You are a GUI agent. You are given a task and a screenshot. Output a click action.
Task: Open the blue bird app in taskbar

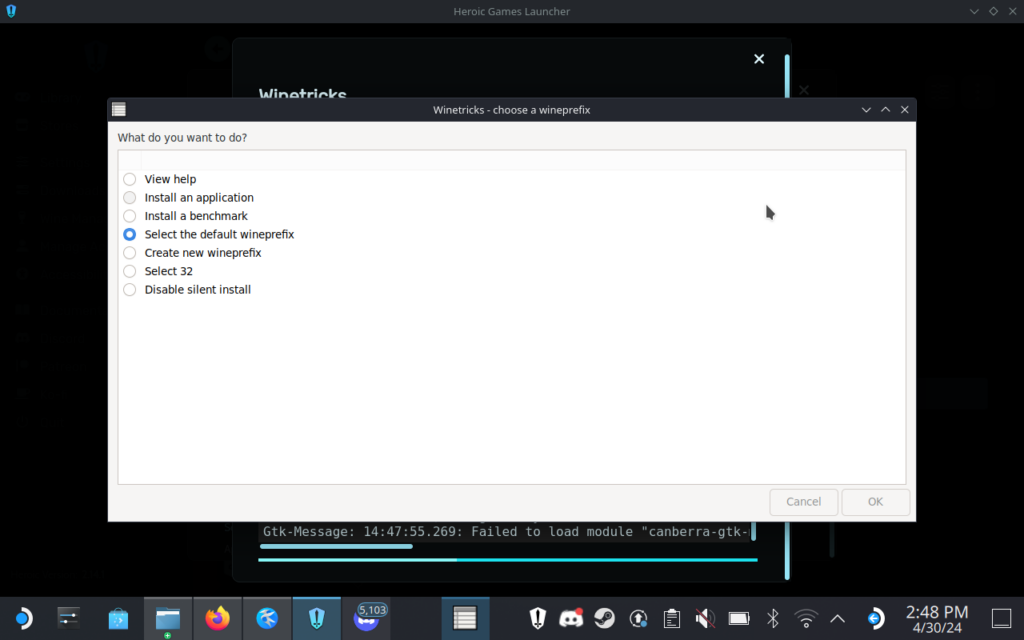[267, 618]
